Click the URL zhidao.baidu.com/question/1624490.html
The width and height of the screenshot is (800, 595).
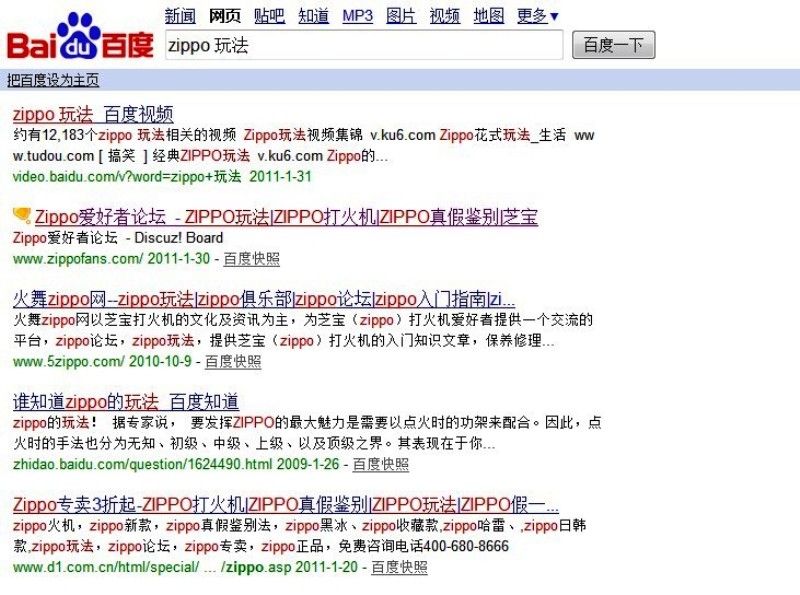click(x=143, y=464)
